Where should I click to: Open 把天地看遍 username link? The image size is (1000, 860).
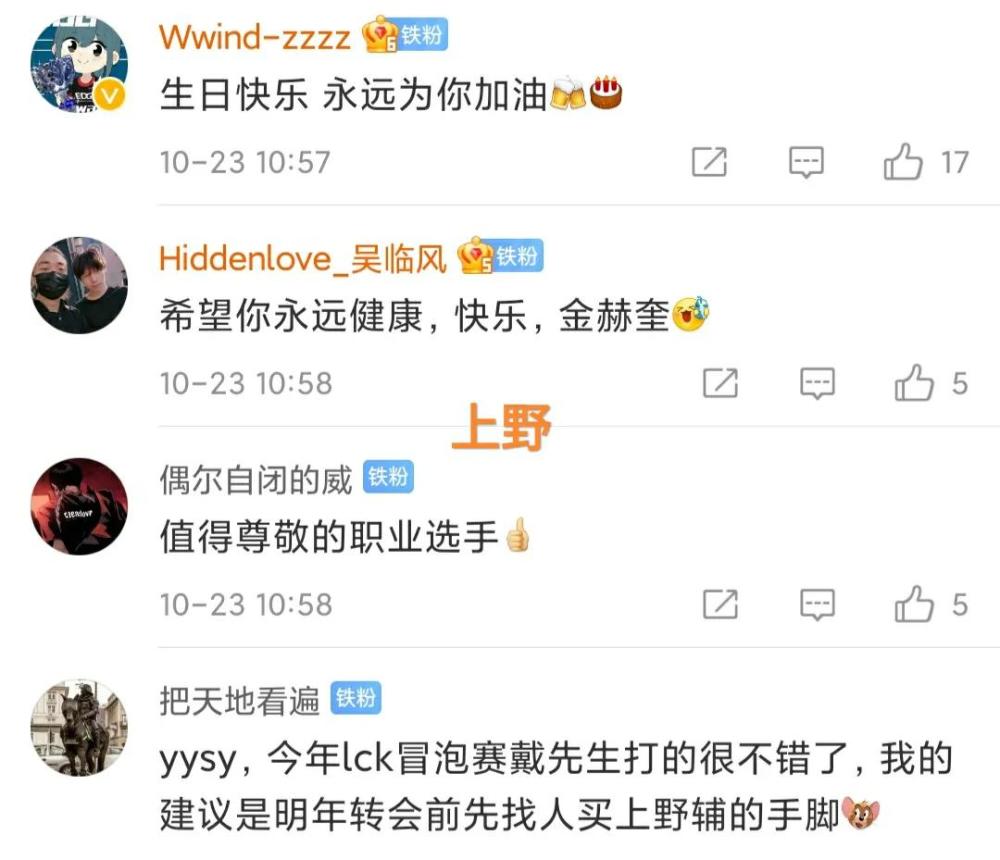coord(239,701)
